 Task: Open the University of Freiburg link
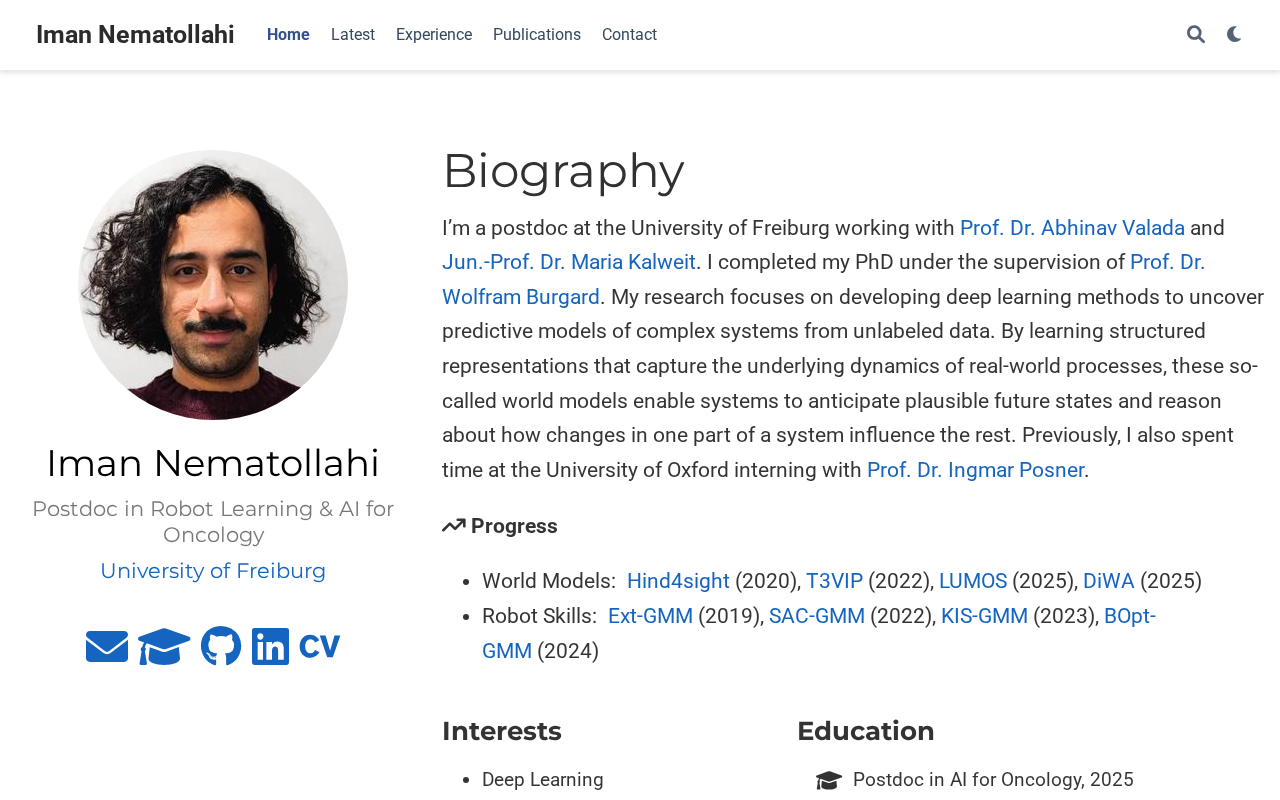coord(213,571)
